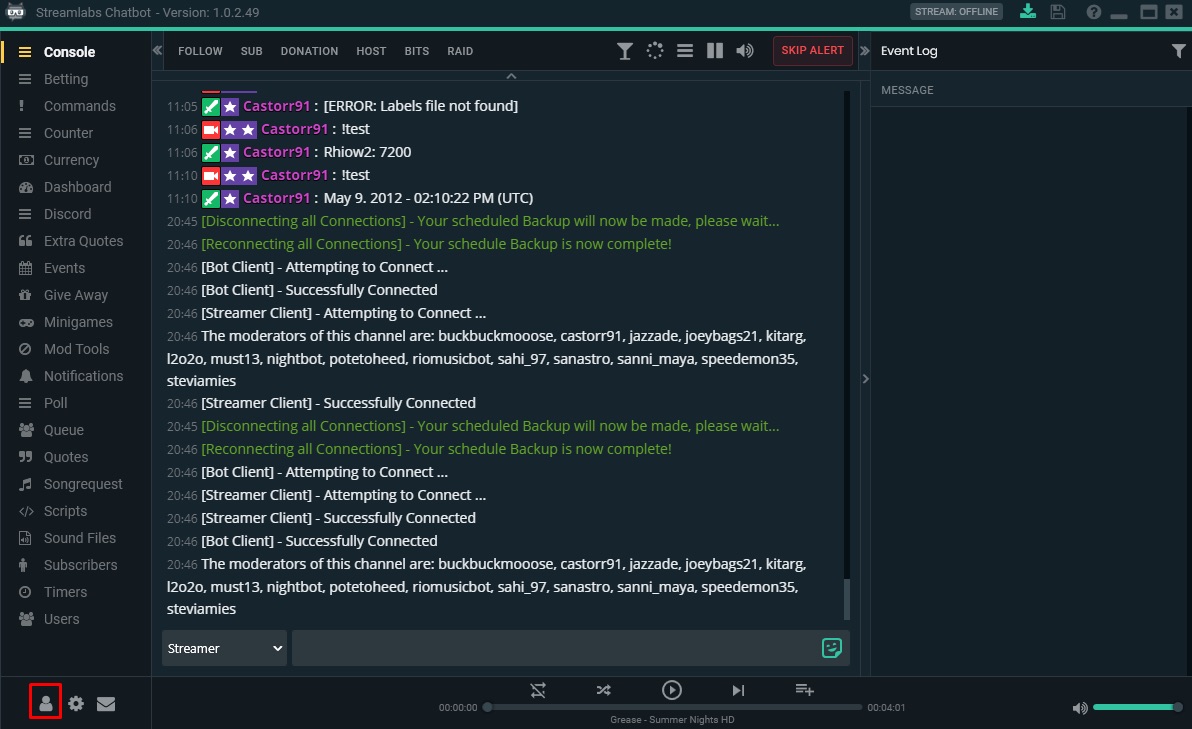Click the chat message input field

tap(555, 648)
